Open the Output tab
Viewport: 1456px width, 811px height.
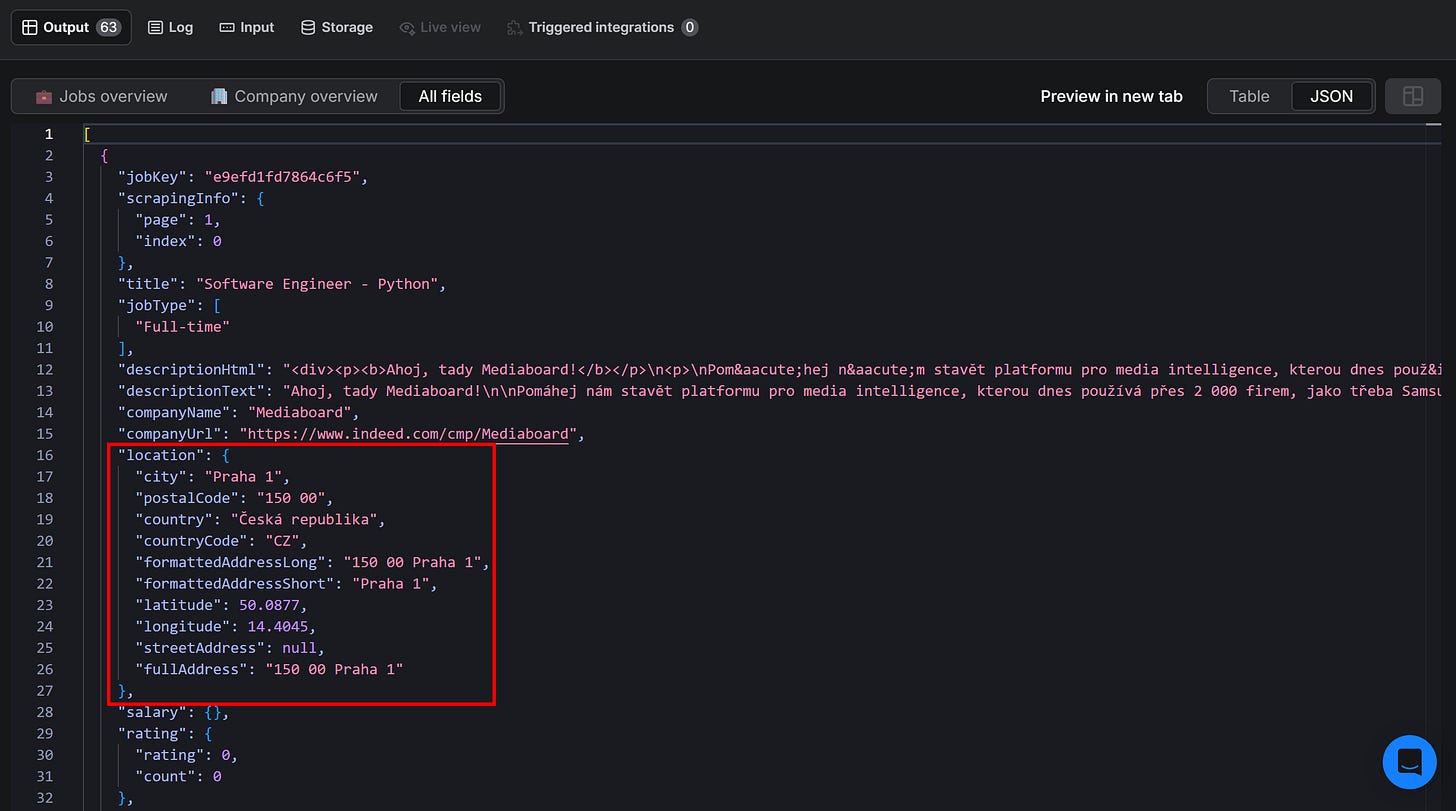coord(71,27)
